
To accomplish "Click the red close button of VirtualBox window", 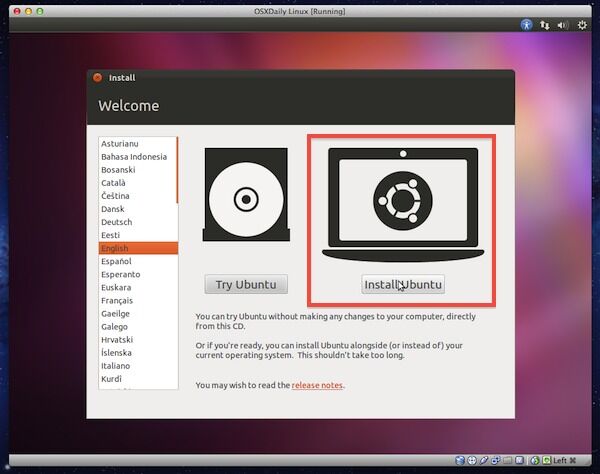I will click(17, 11).
